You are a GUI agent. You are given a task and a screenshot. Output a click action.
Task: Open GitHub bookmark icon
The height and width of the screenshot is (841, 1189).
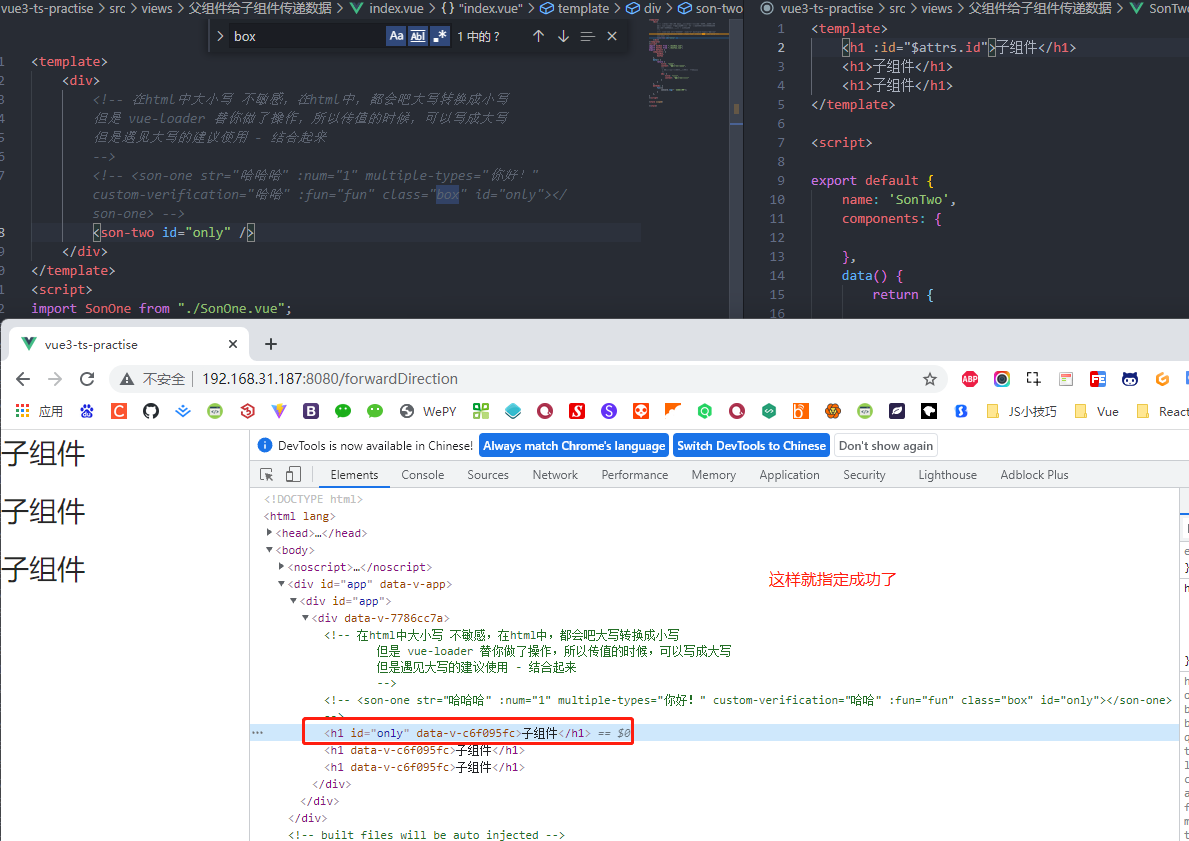151,411
